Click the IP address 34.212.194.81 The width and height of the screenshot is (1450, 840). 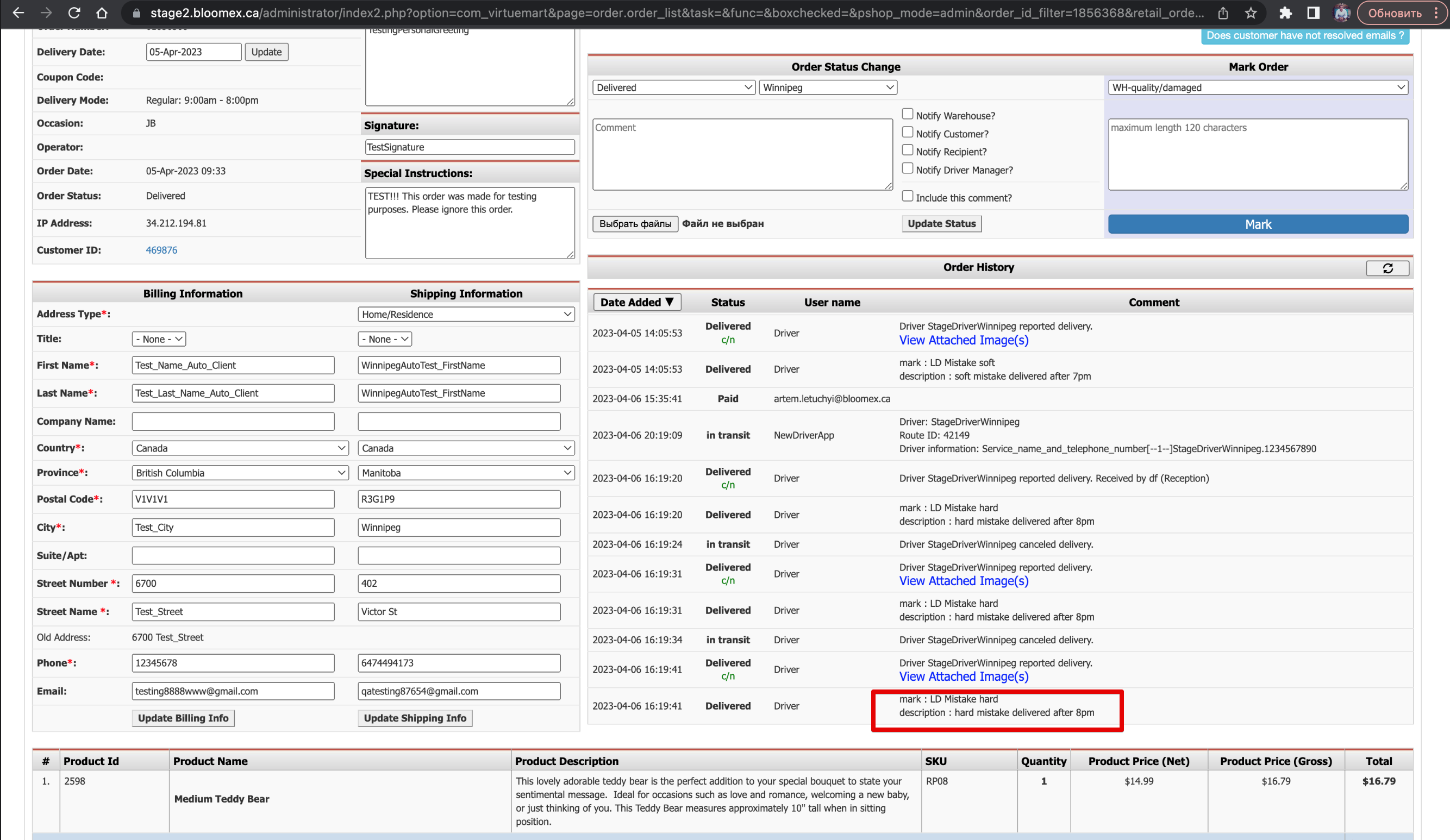coord(176,223)
